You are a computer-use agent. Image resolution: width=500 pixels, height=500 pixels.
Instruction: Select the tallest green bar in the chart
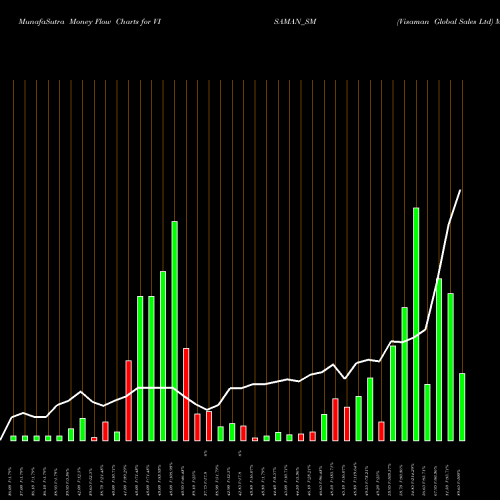pyautogui.click(x=416, y=324)
